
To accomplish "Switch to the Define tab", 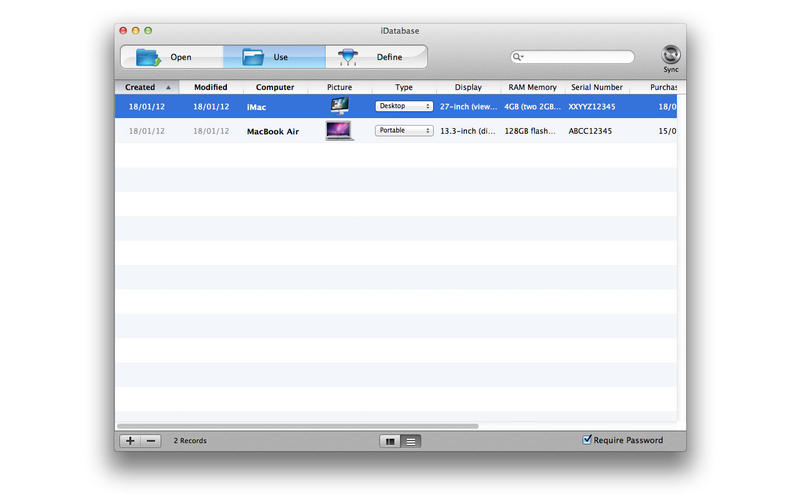I will pyautogui.click(x=376, y=57).
